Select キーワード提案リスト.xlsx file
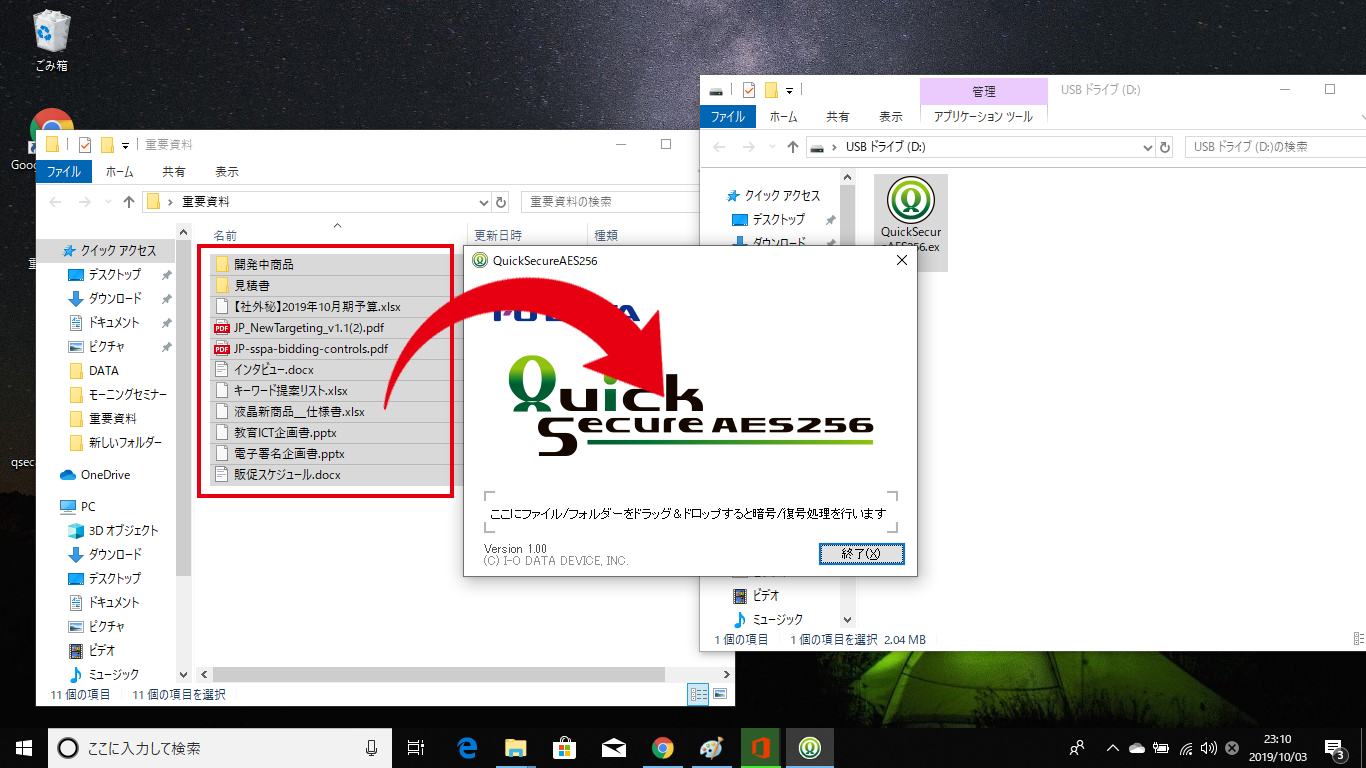This screenshot has height=768, width=1366. point(291,391)
